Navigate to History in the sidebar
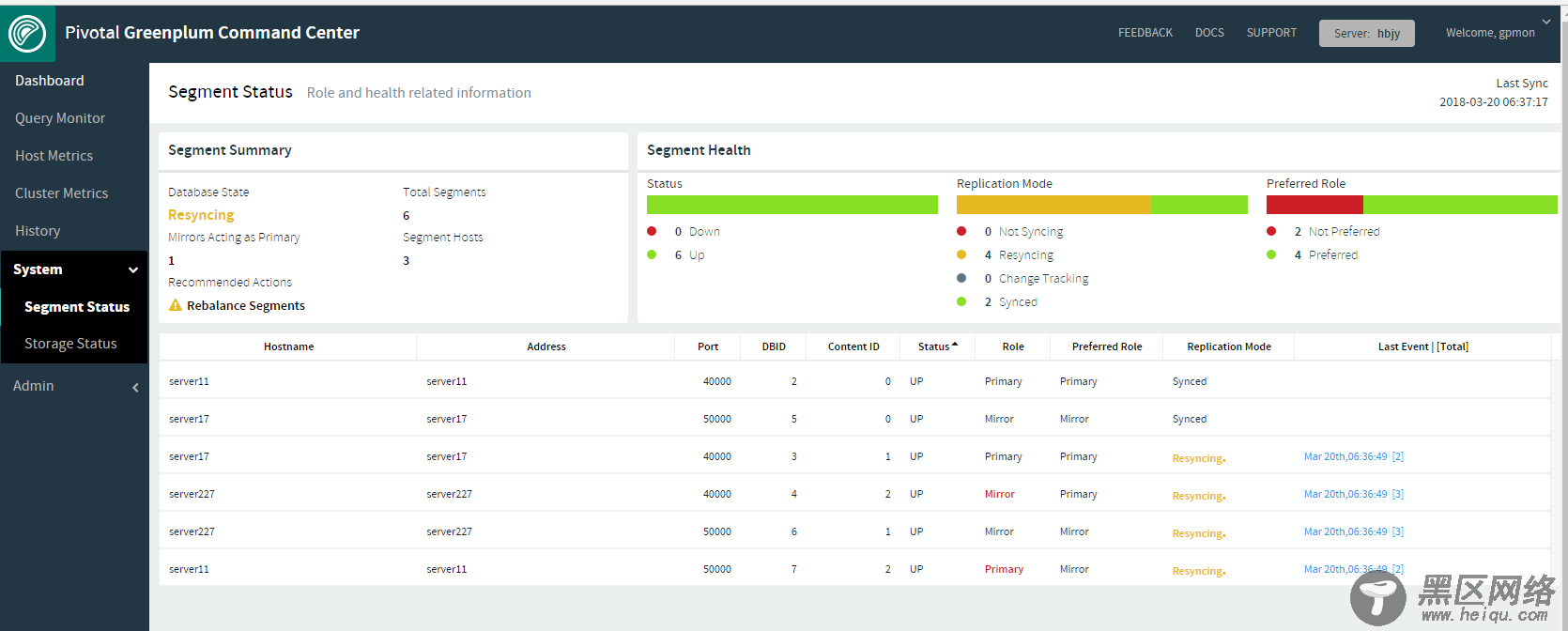This screenshot has width=1568, height=631. (x=38, y=231)
